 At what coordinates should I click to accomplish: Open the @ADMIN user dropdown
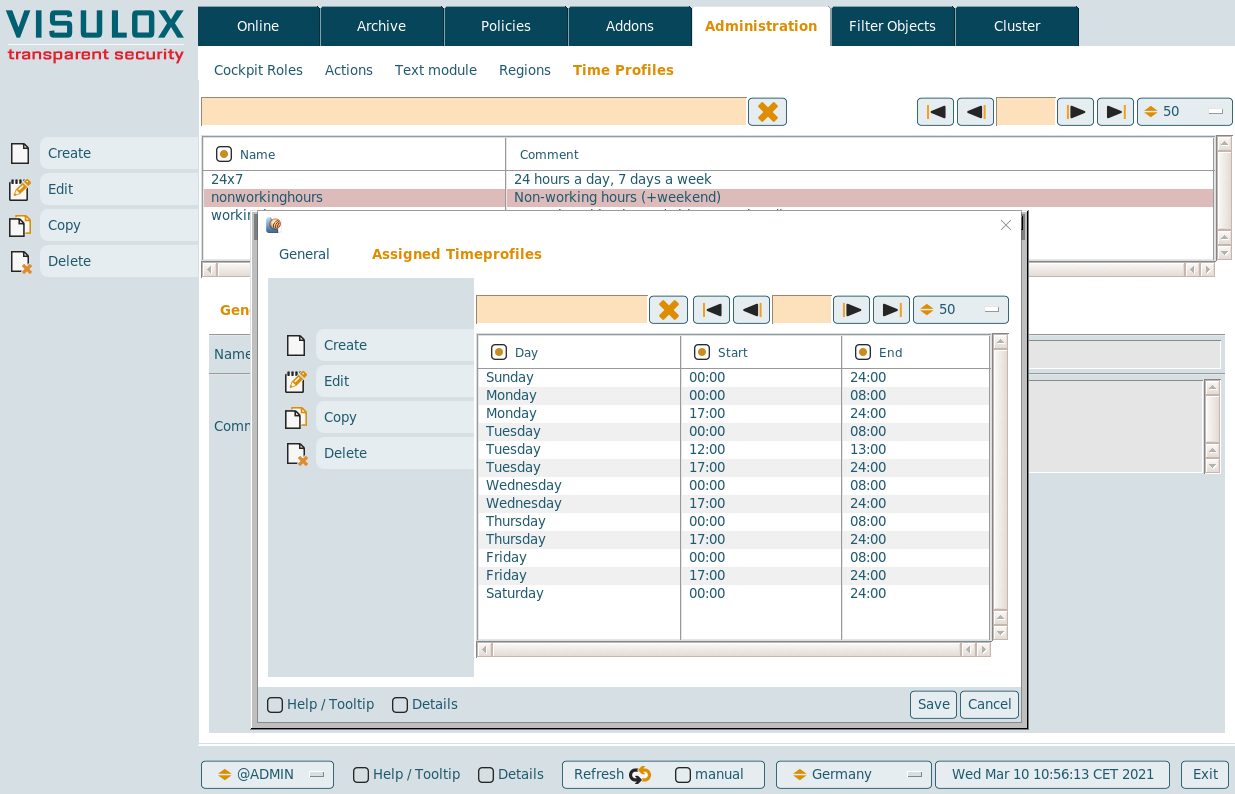266,775
